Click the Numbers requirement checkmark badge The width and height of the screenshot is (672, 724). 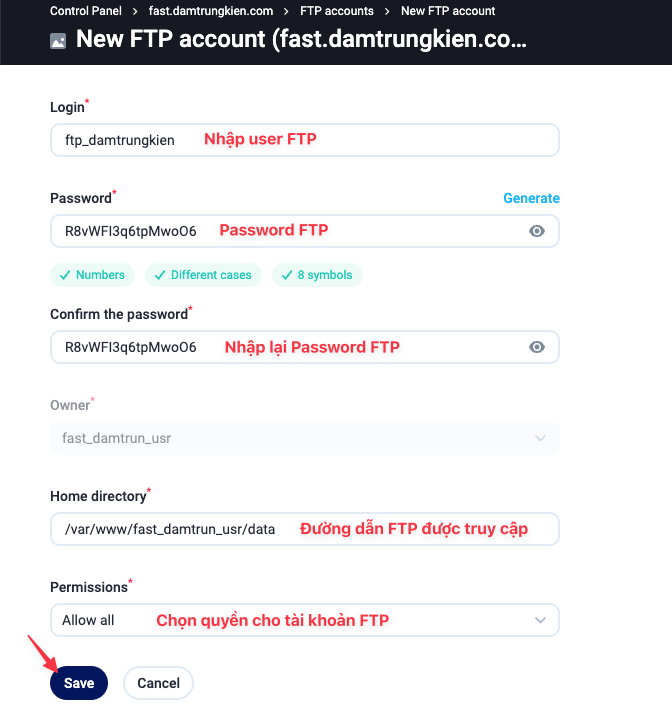(x=92, y=275)
